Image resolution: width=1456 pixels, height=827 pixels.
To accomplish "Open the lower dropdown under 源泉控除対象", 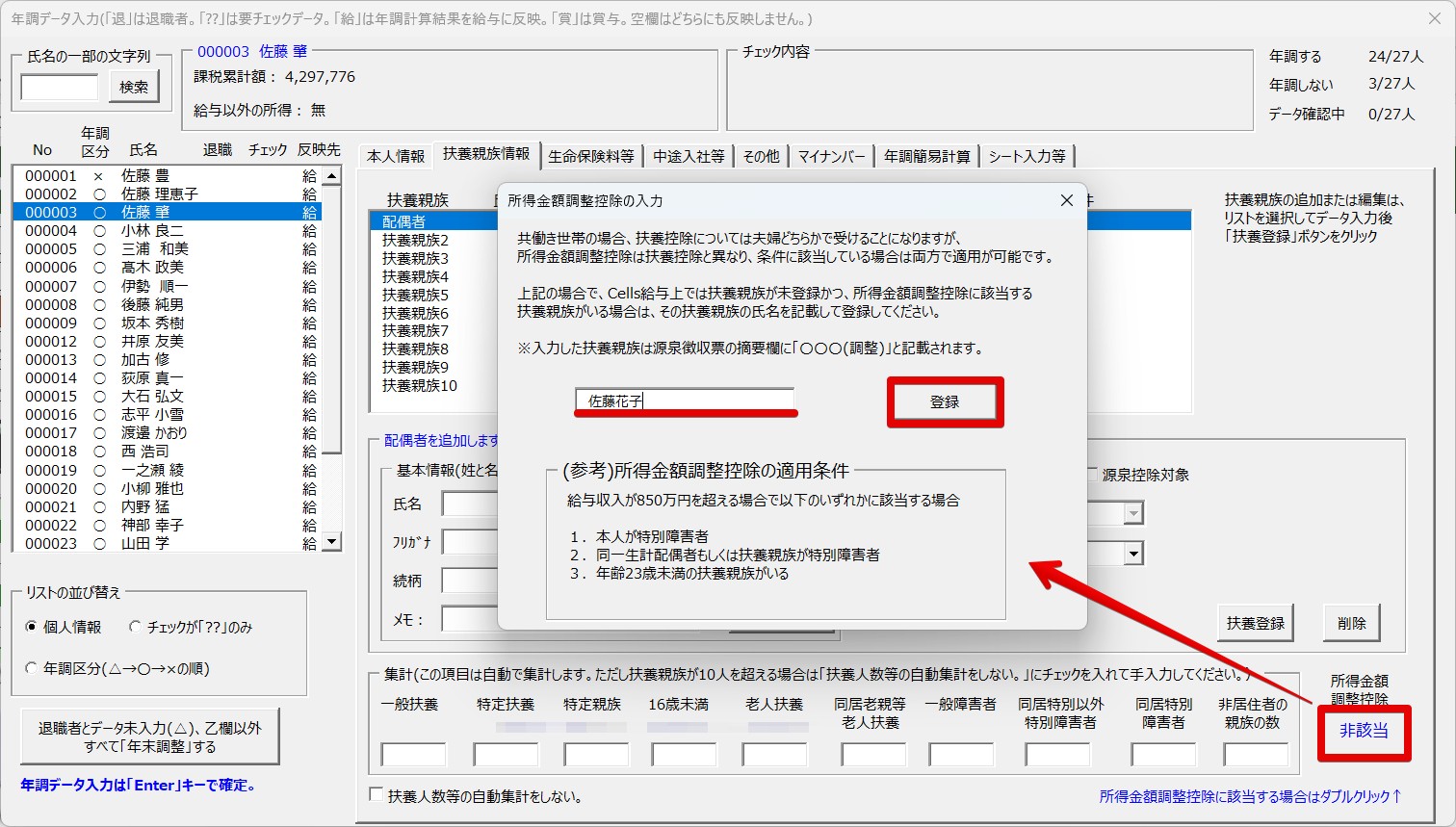I will (1133, 554).
